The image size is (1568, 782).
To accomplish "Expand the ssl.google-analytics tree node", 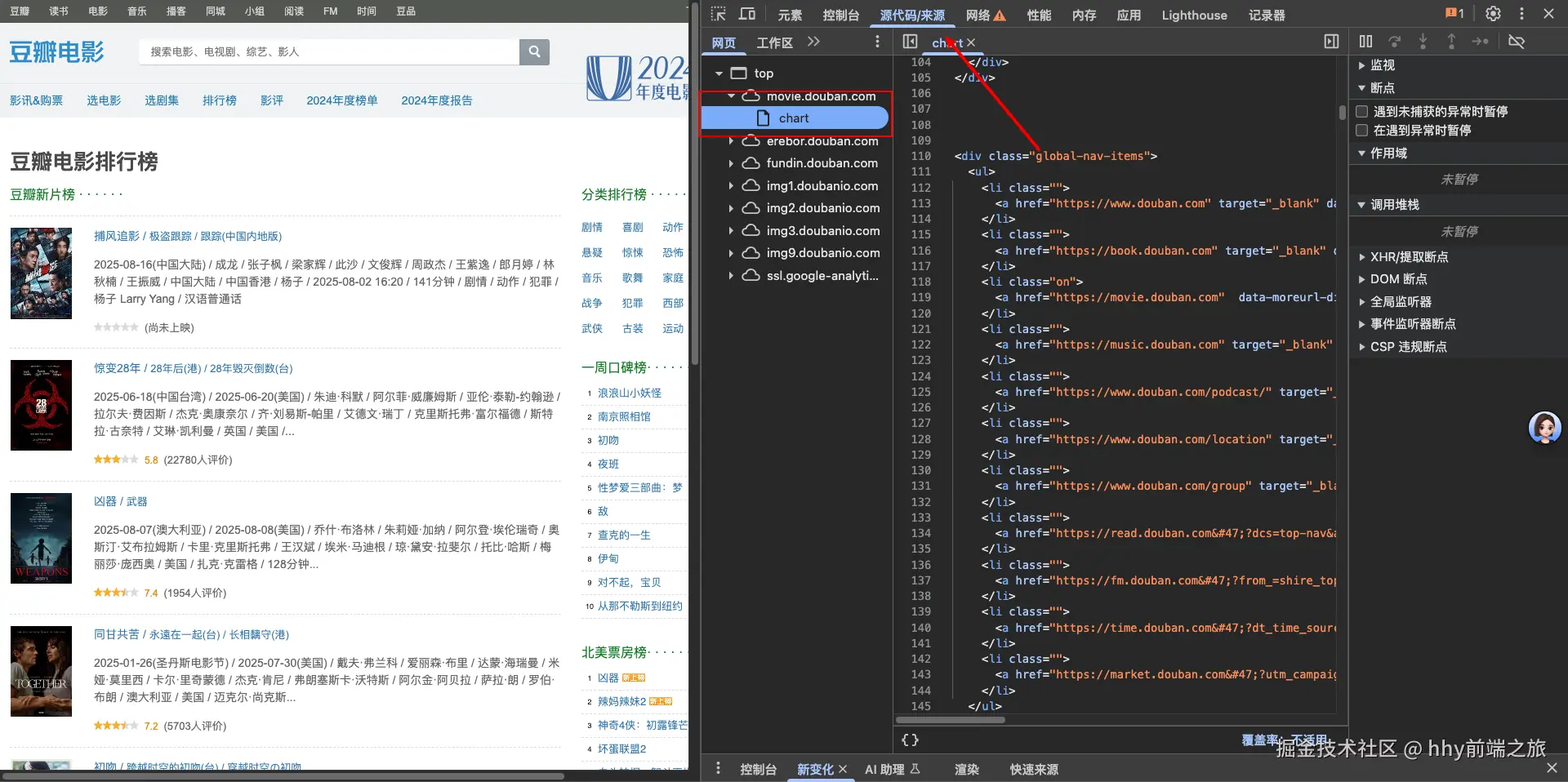I will 732,276.
